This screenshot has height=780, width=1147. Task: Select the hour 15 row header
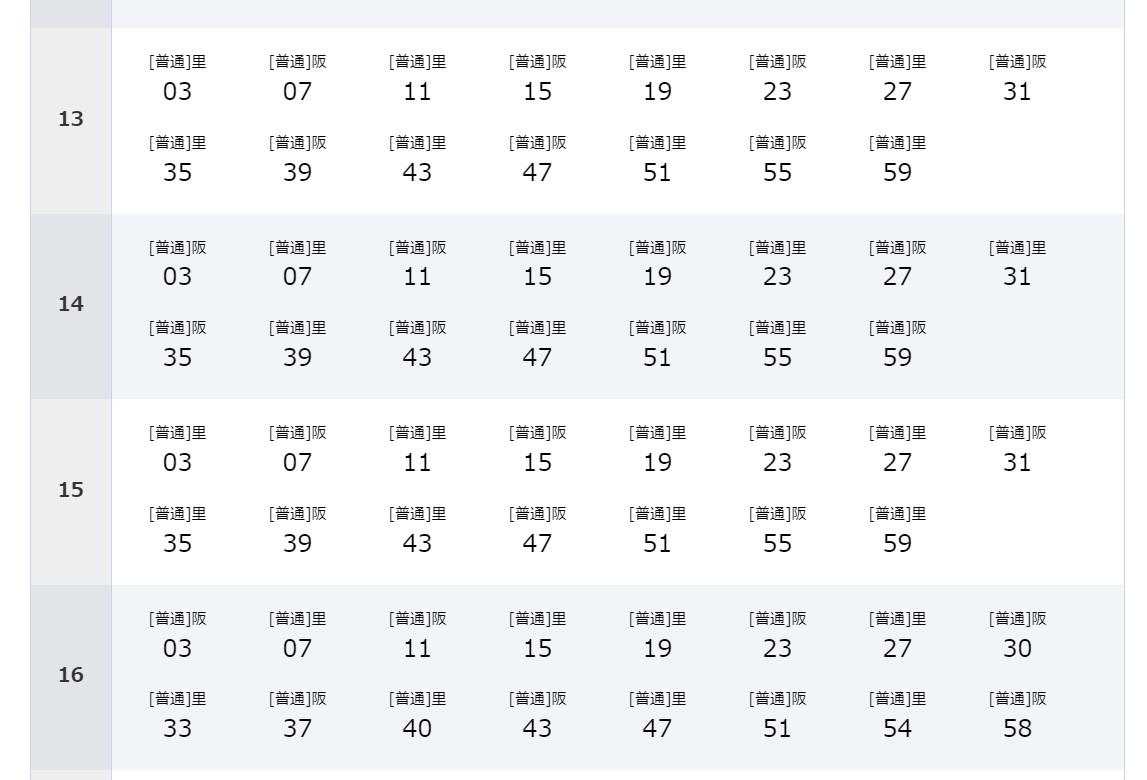71,490
